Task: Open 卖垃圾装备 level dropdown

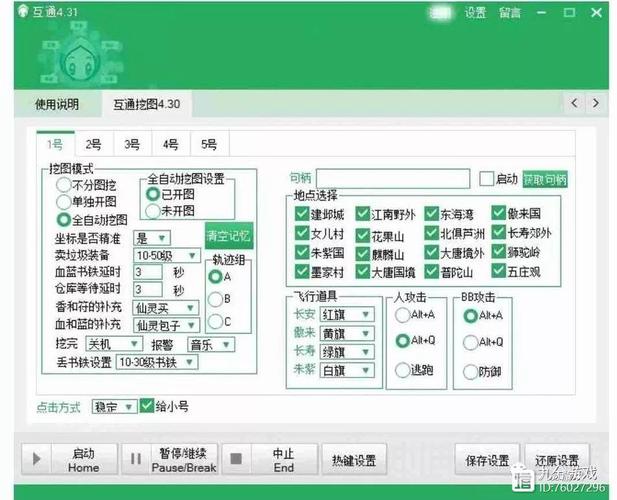Action: (x=167, y=256)
